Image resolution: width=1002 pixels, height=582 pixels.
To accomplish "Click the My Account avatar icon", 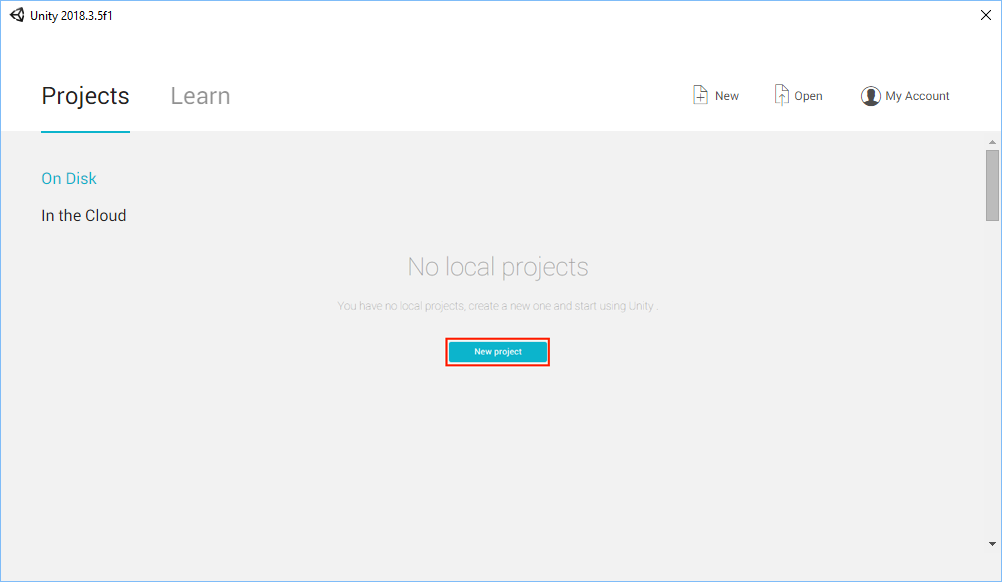I will pyautogui.click(x=870, y=96).
